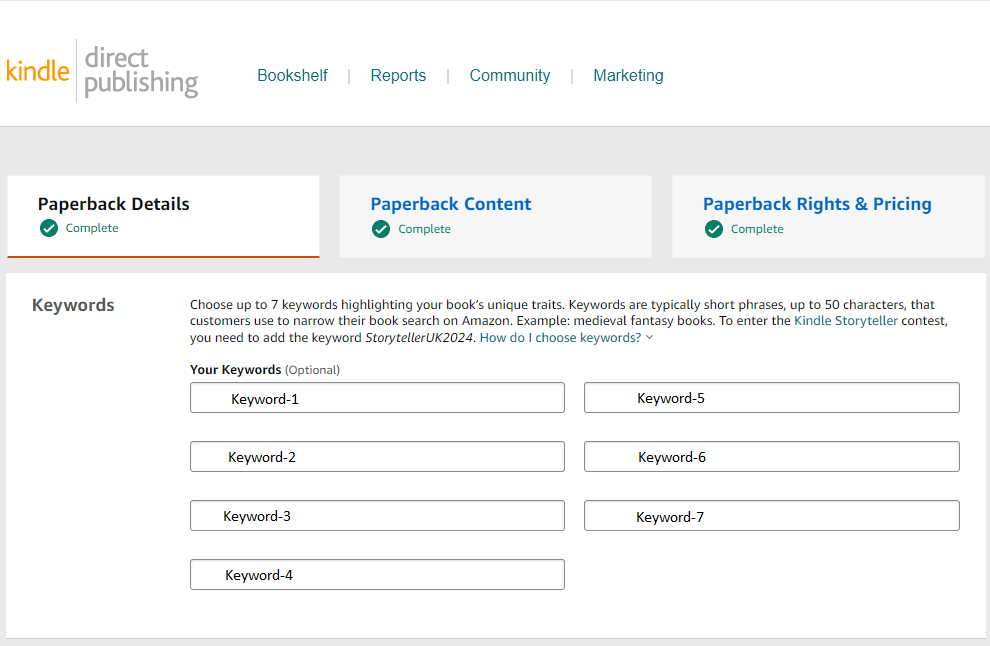Screen dimensions: 990x646
Task: Click the Keyword-5 field
Action: point(771,397)
